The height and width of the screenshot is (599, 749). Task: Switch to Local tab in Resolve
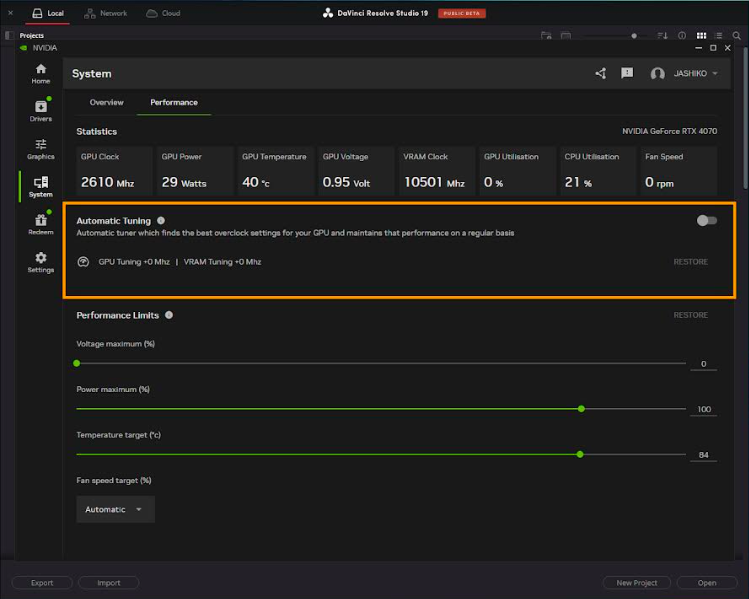coord(48,13)
